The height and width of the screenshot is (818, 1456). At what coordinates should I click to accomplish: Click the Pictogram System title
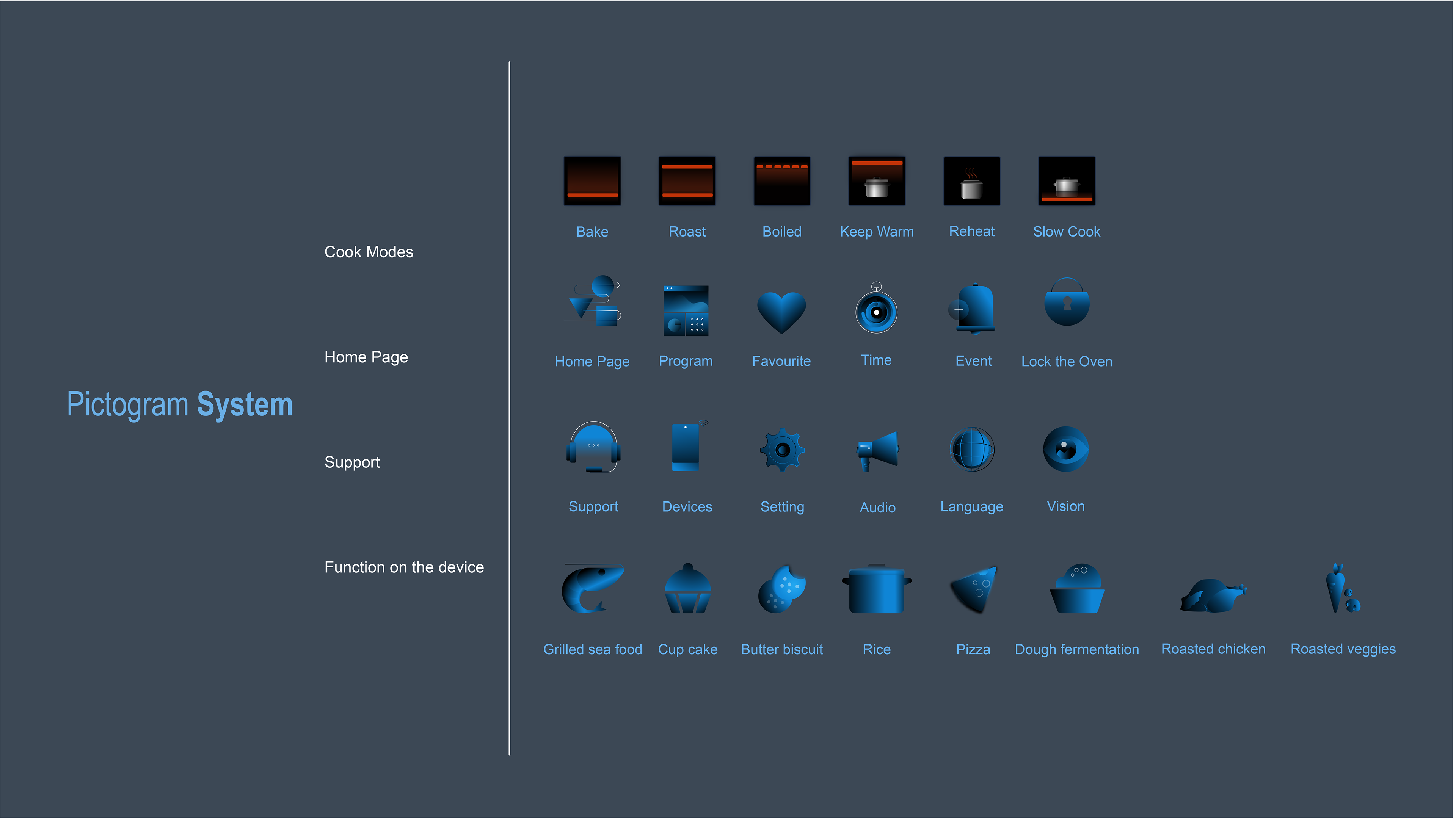tap(180, 404)
